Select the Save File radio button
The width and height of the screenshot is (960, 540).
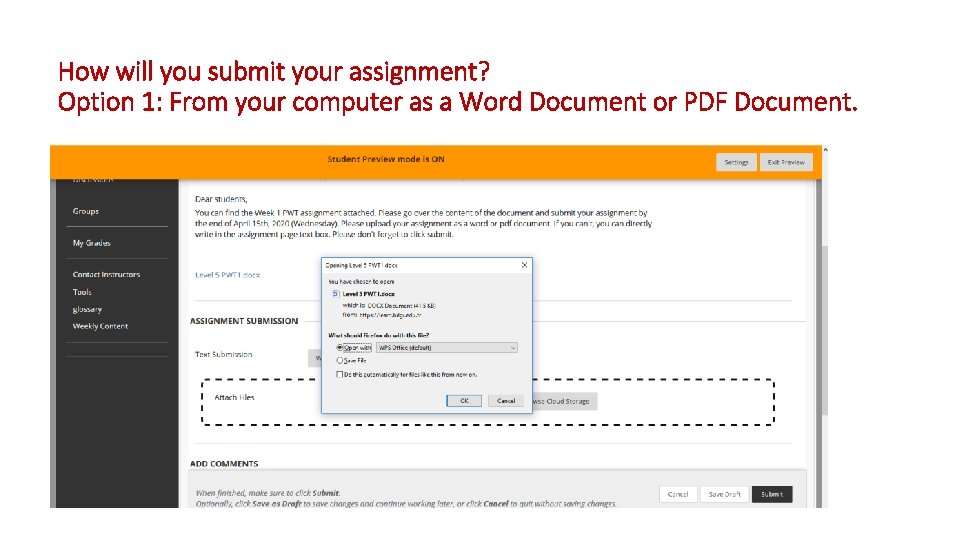[339, 361]
